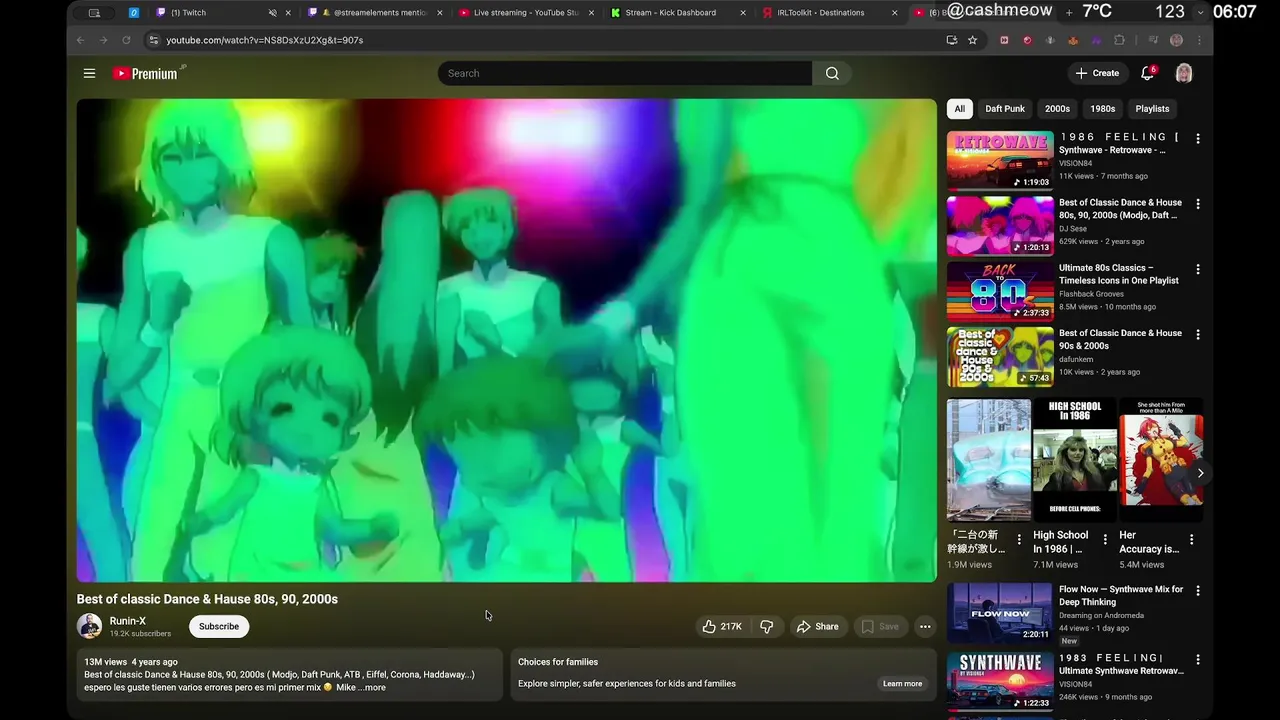Switch to IRLToolkit Destinations tab
The width and height of the screenshot is (1280, 720).
828,13
